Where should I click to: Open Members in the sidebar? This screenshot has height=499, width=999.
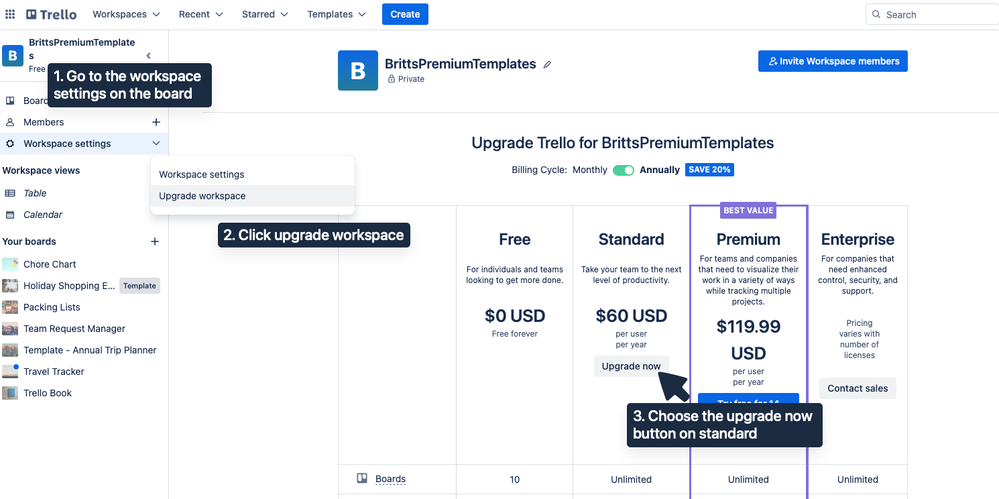click(x=43, y=122)
